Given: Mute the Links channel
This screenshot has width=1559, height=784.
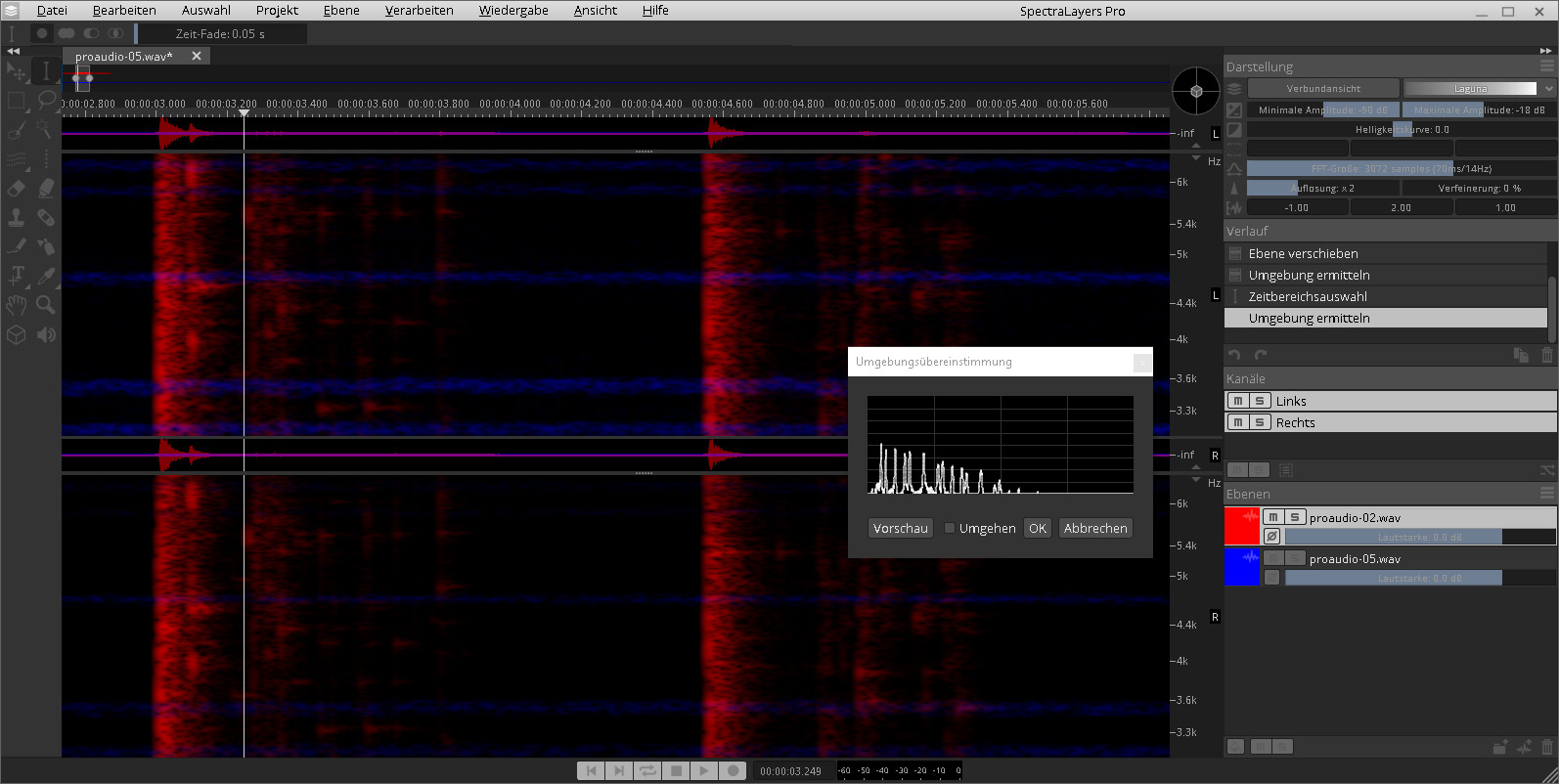Looking at the screenshot, I should tap(1238, 401).
